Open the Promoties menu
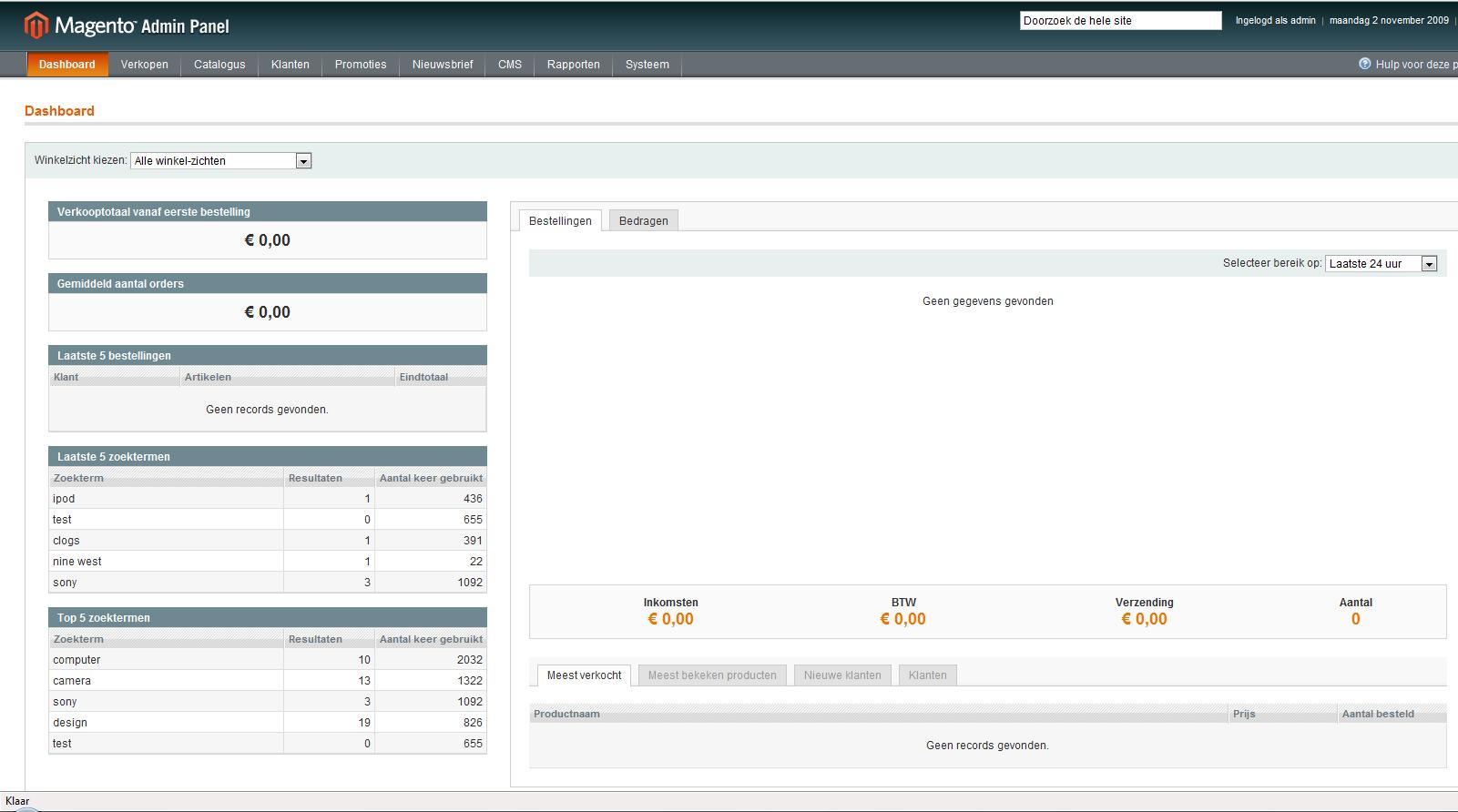The image size is (1458, 812). (x=361, y=65)
